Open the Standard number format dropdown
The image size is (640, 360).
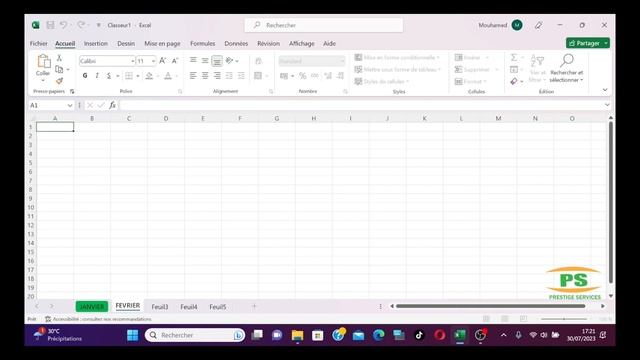click(342, 61)
